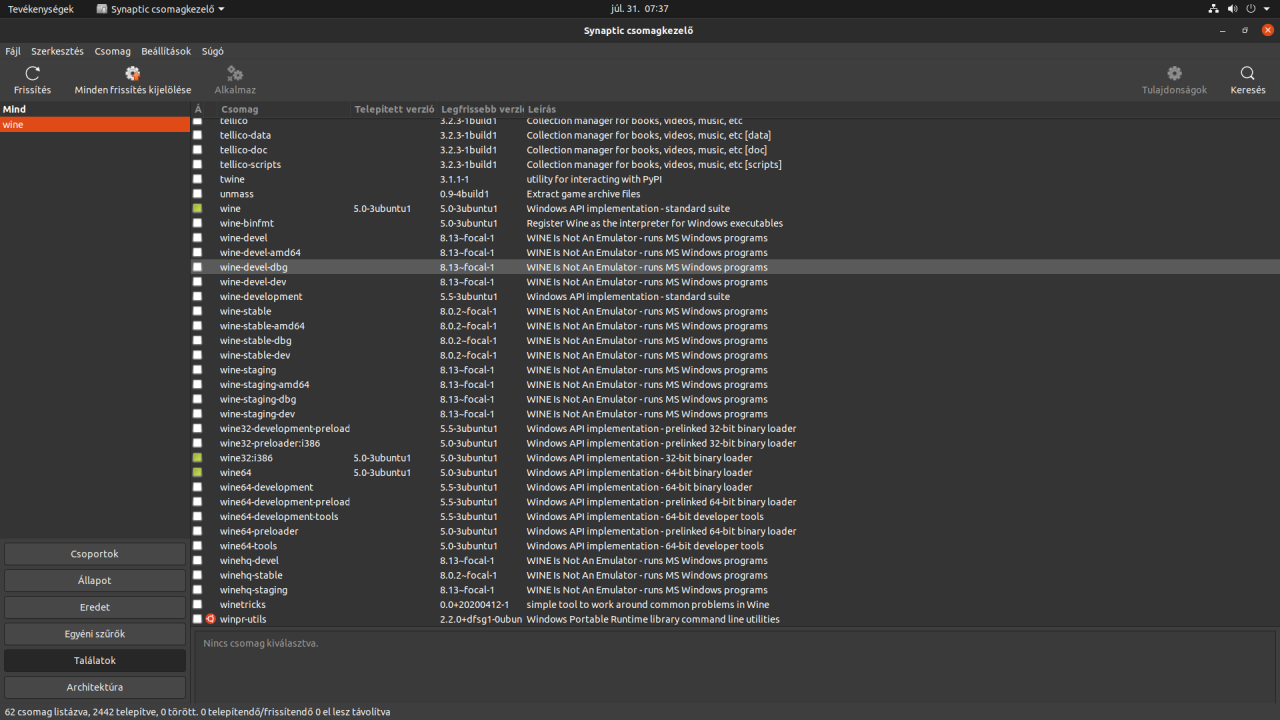Click the Frissítés reload icon
Viewport: 1280px width, 720px height.
[x=32, y=73]
